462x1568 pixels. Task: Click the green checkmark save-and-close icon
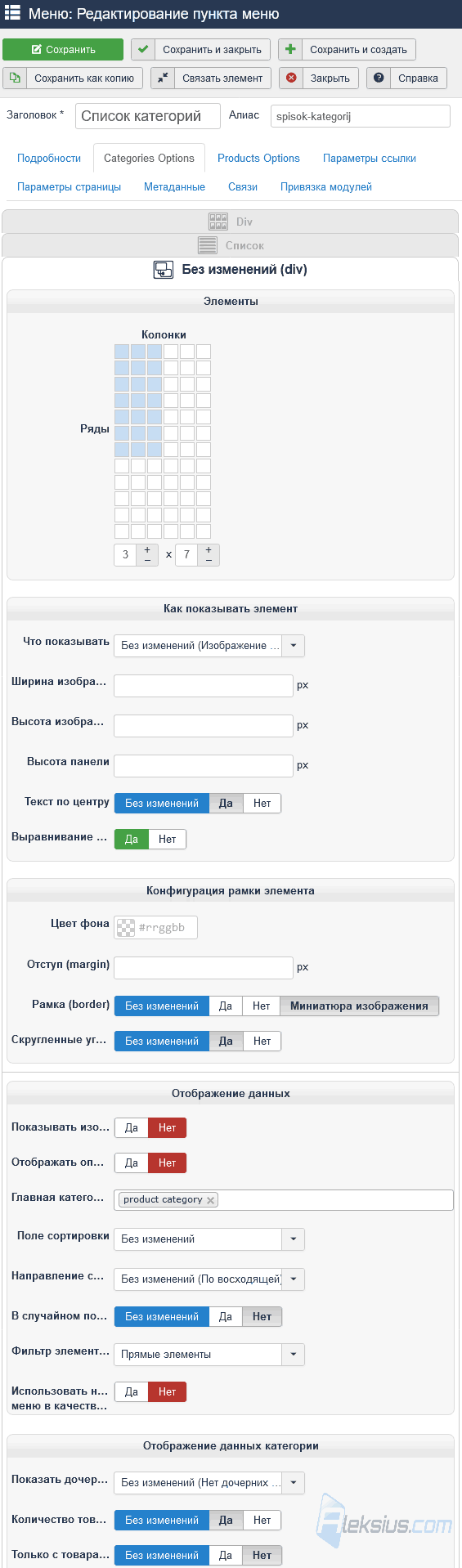point(143,49)
